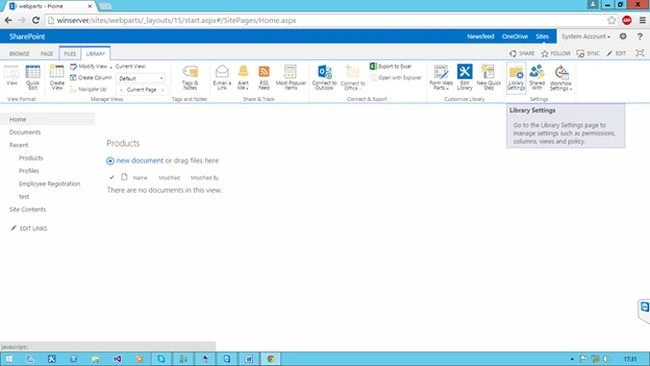Click the browser address bar
The width and height of the screenshot is (650, 366).
click(x=327, y=20)
